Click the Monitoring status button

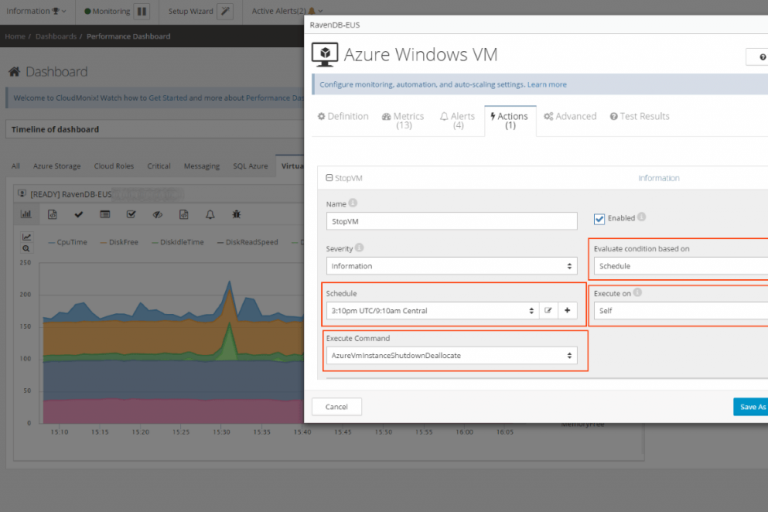(107, 11)
